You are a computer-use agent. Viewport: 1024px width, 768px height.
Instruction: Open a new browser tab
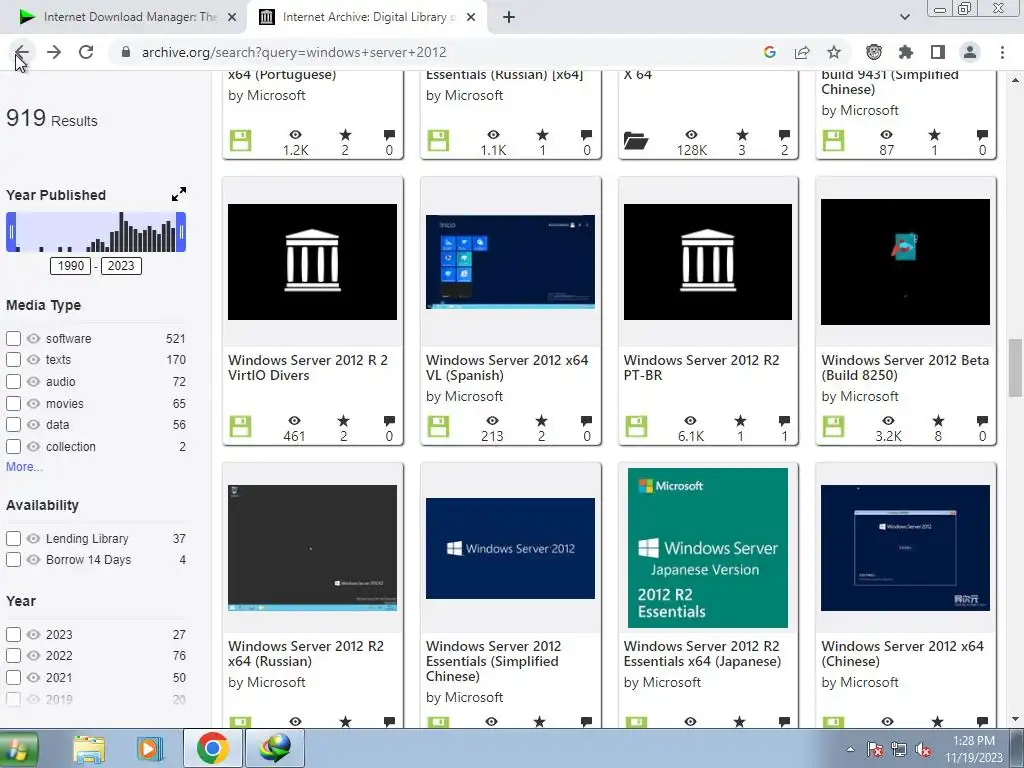pos(509,17)
